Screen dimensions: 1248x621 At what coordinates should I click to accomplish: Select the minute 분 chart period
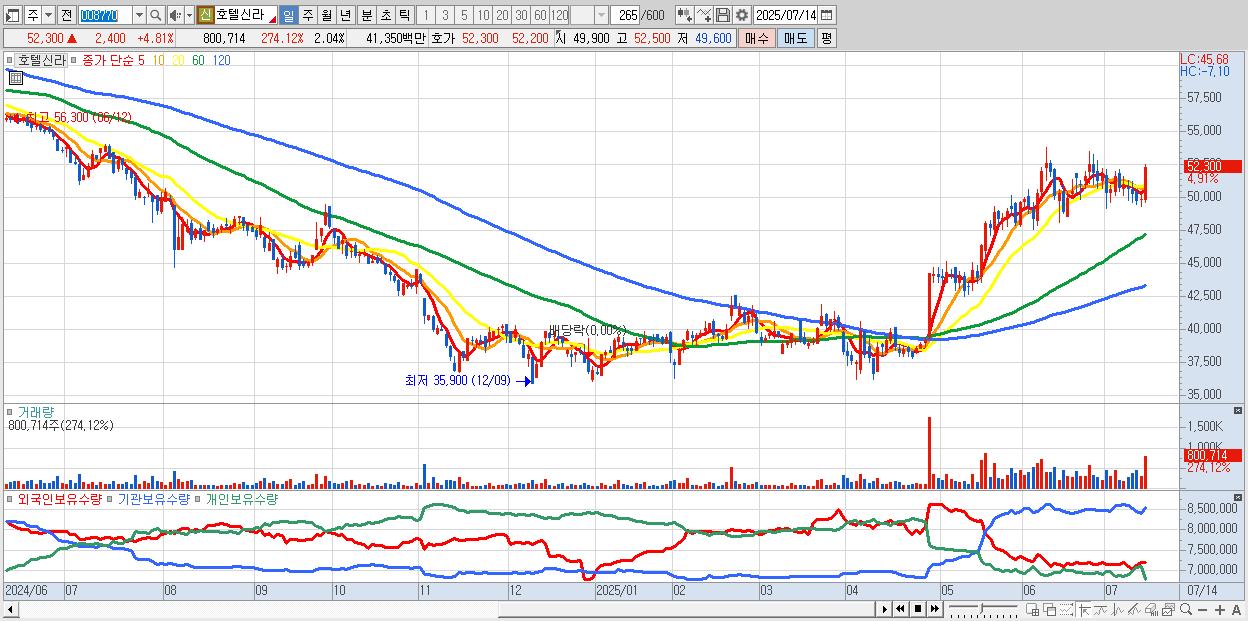pyautogui.click(x=367, y=15)
